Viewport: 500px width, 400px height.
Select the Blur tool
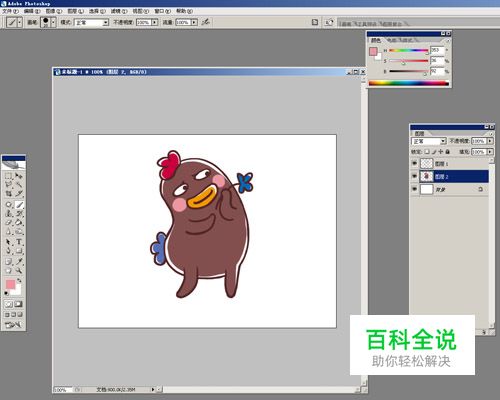[9, 231]
